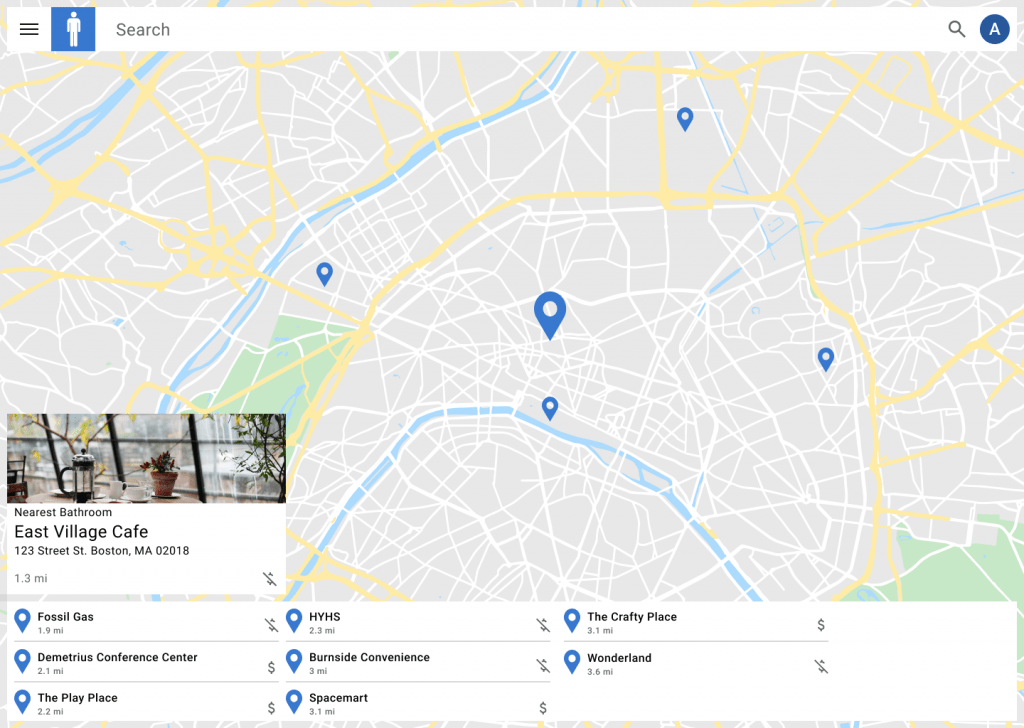Image resolution: width=1024 pixels, height=728 pixels.
Task: Click the free icon beside Fossil Gas
Action: tap(271, 625)
